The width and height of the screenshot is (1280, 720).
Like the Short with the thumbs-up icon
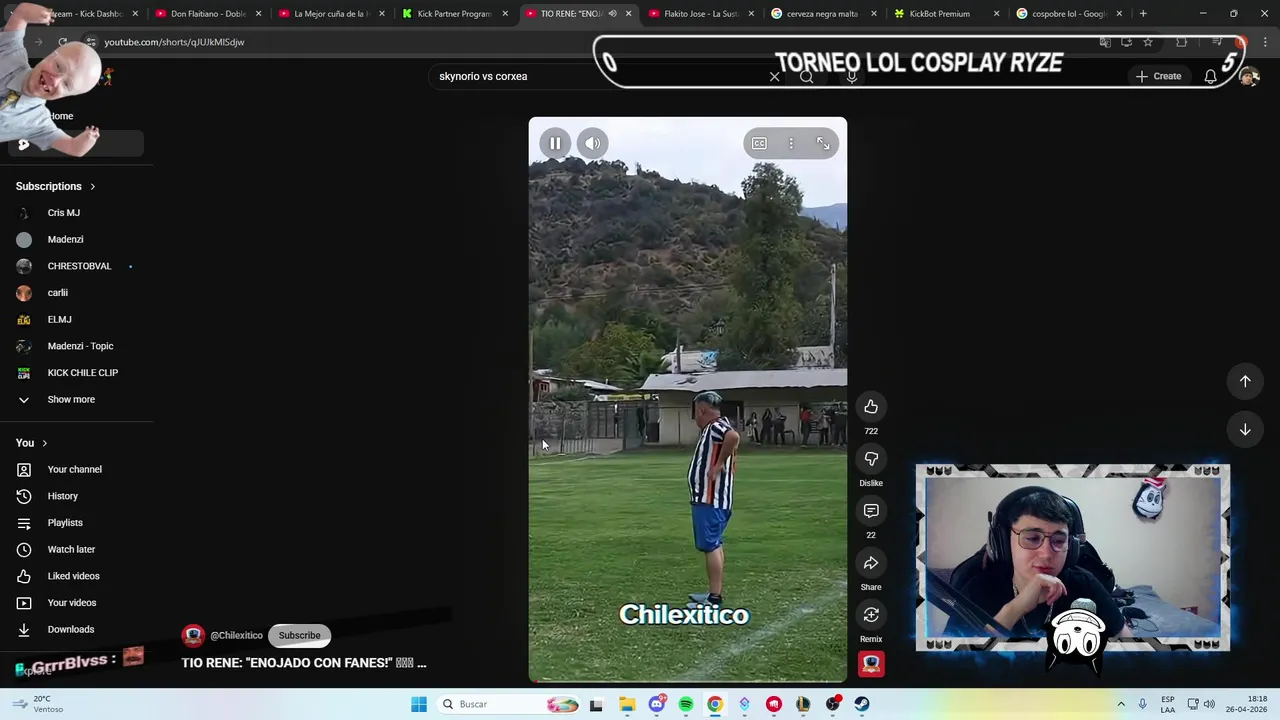pyautogui.click(x=871, y=406)
